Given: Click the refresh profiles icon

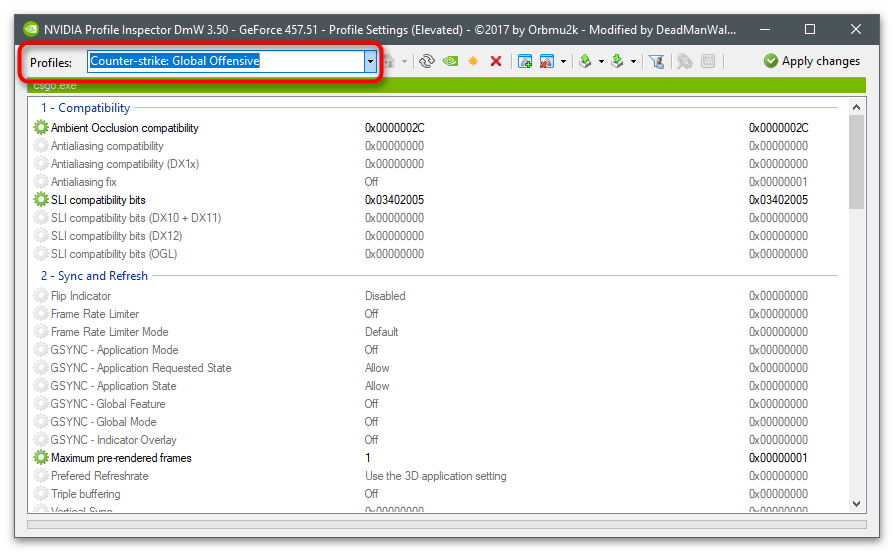Looking at the screenshot, I should tap(426, 61).
